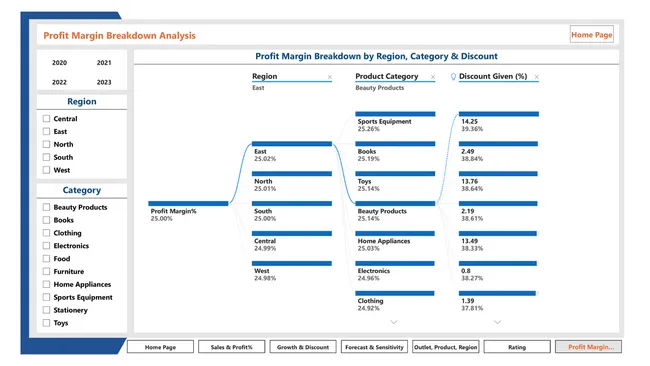Expand more categories with the down chevron

click(x=394, y=322)
